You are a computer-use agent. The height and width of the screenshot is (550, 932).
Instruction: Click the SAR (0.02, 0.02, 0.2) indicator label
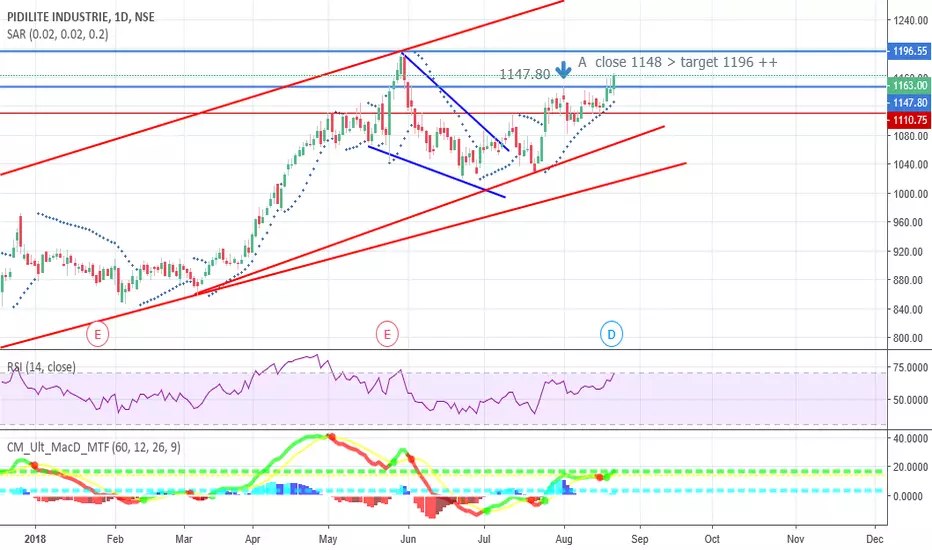pos(58,34)
